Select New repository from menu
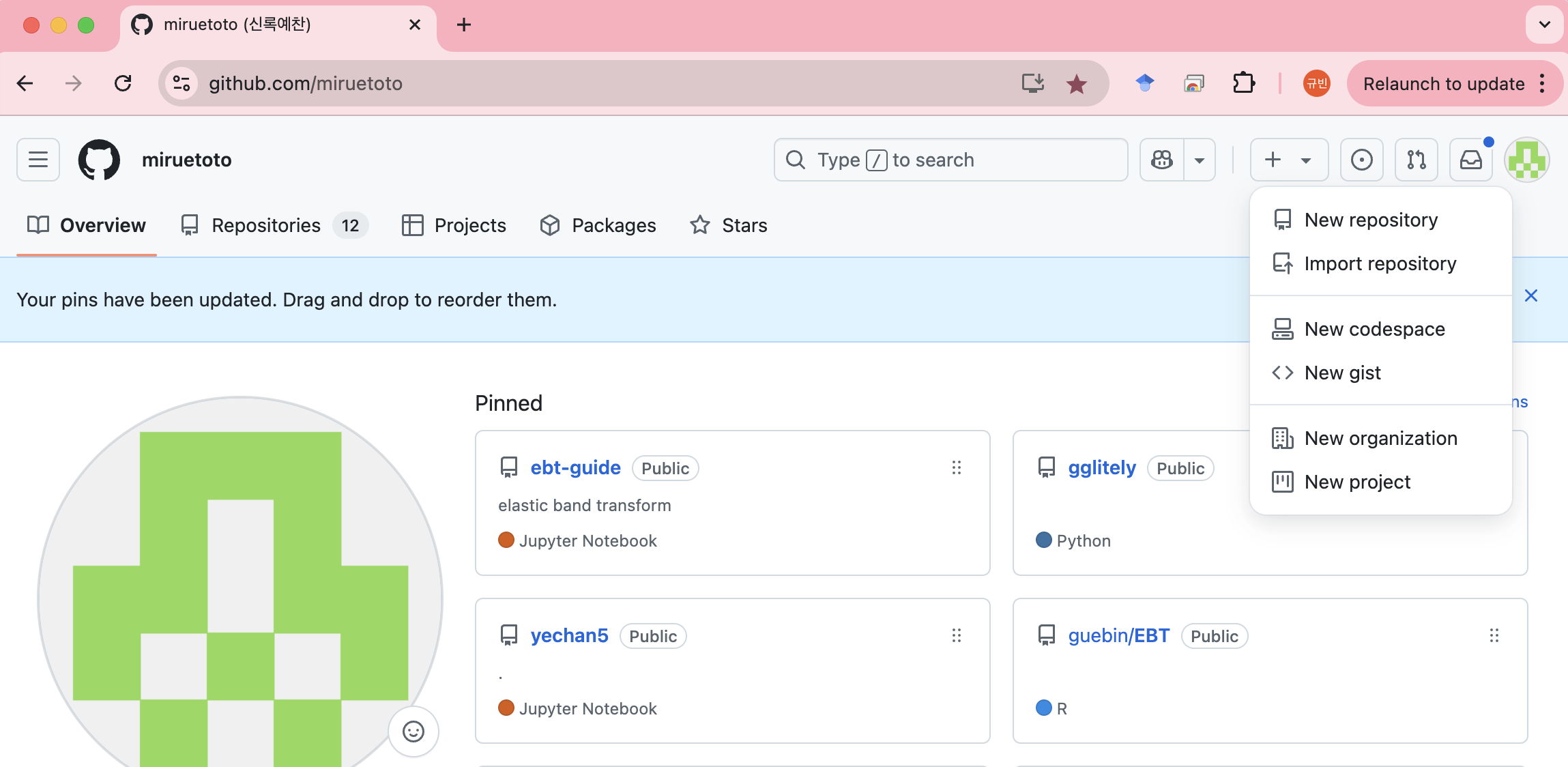Viewport: 1568px width, 767px height. coord(1370,220)
